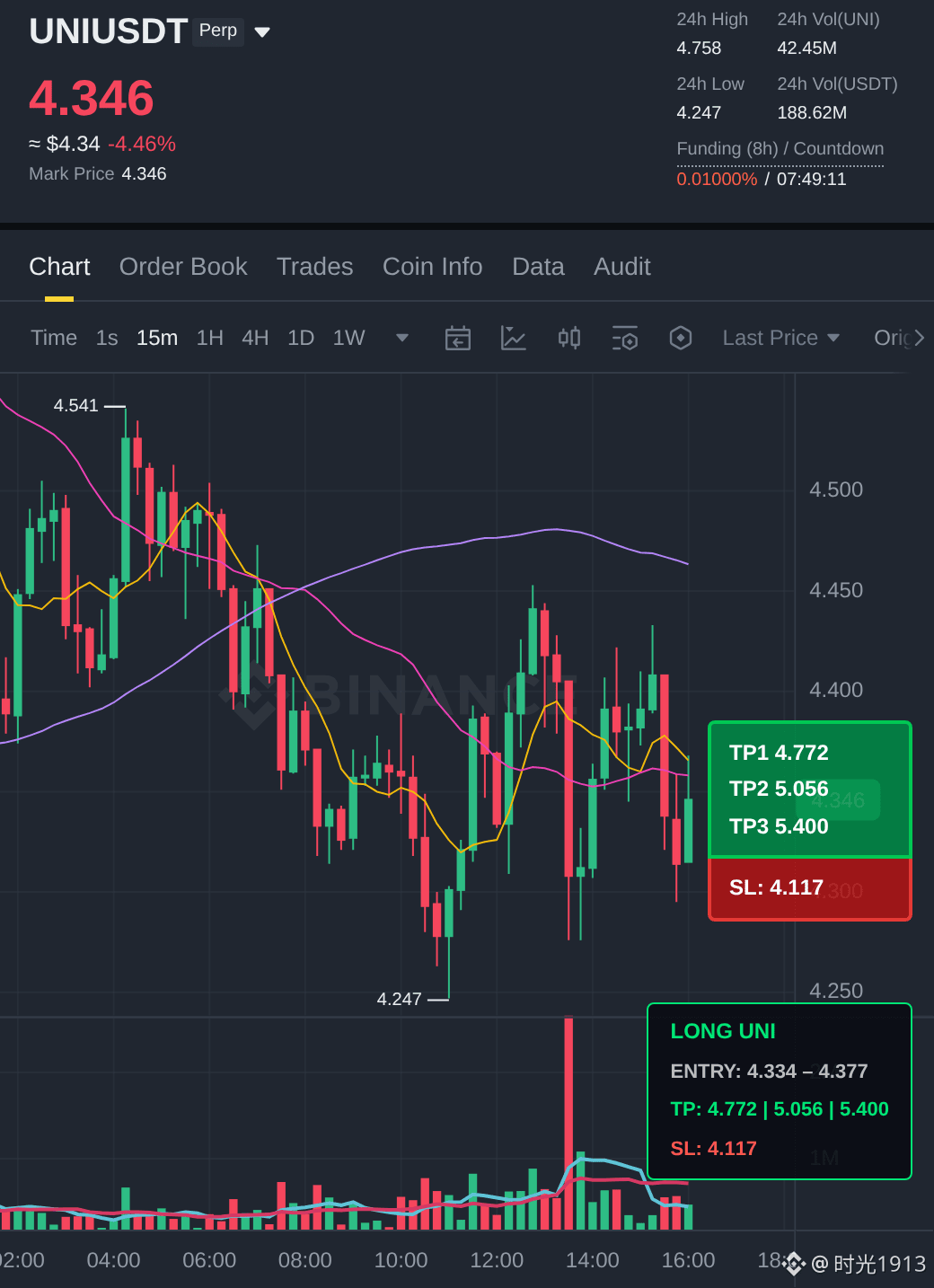The width and height of the screenshot is (934, 1288).
Task: Click the Perp contract type badge
Action: [x=218, y=31]
